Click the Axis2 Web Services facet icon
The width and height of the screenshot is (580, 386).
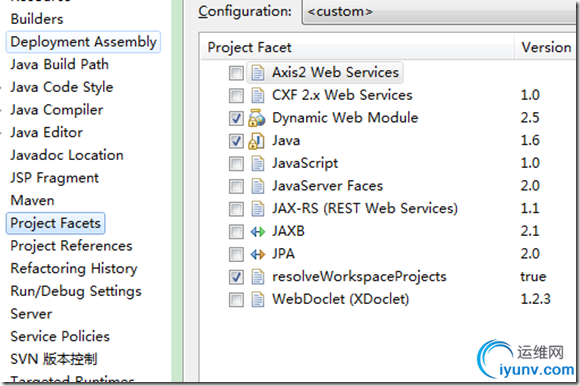(x=257, y=72)
